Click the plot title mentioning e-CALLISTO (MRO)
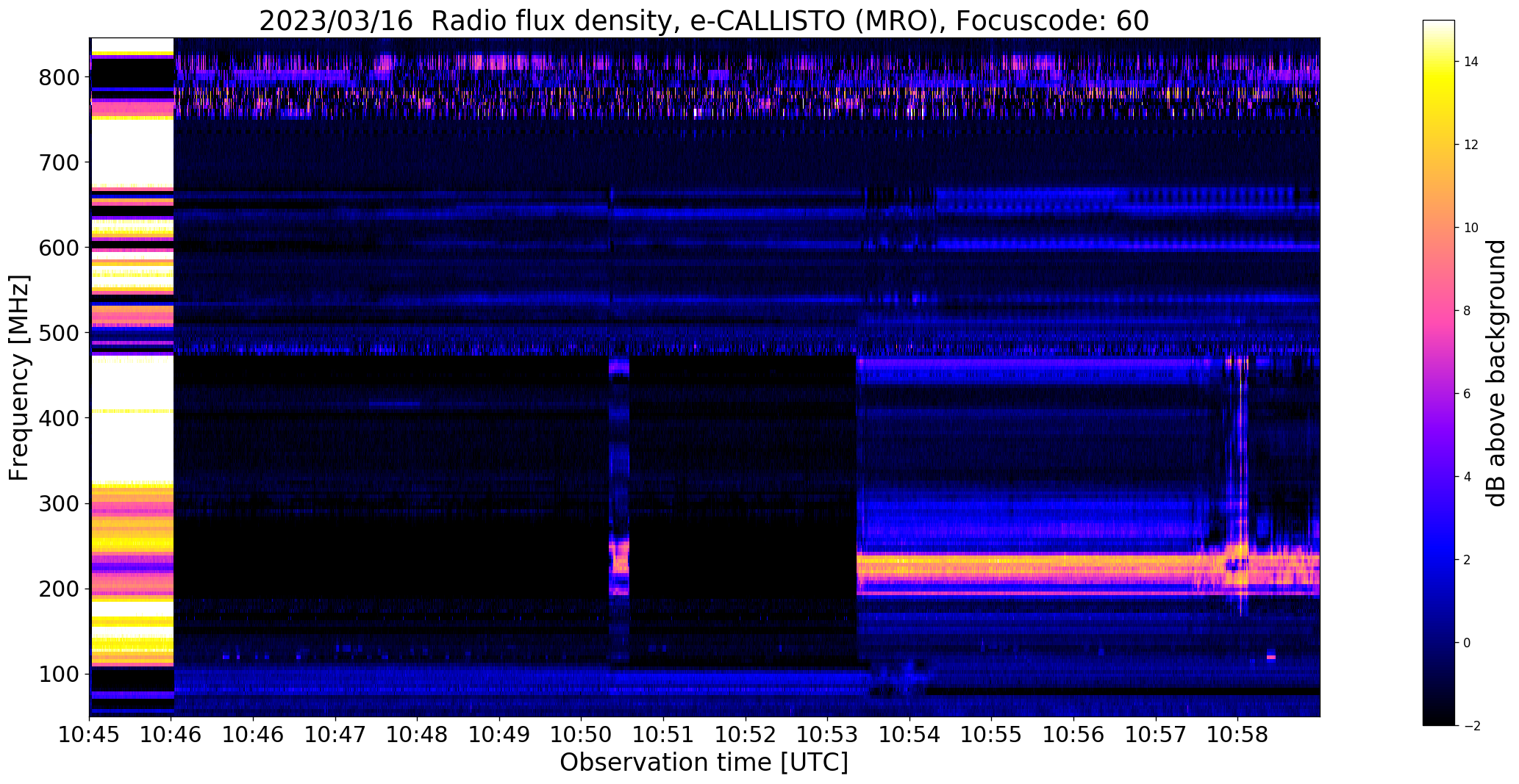Viewport: 1519px width, 784px height. click(x=704, y=21)
